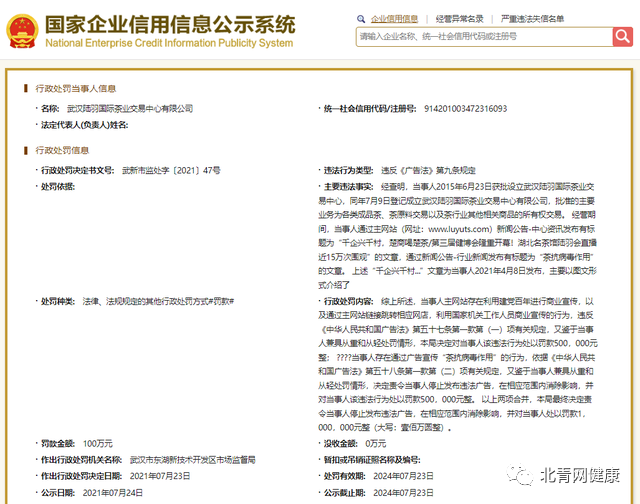
Task: Click the 主要违法事实 label
Action: point(349,187)
